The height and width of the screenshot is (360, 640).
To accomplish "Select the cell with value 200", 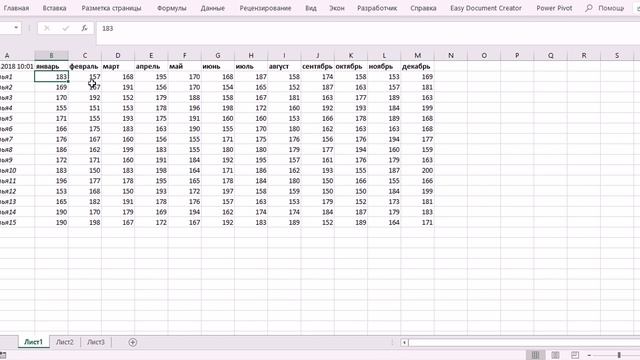I will point(418,170).
